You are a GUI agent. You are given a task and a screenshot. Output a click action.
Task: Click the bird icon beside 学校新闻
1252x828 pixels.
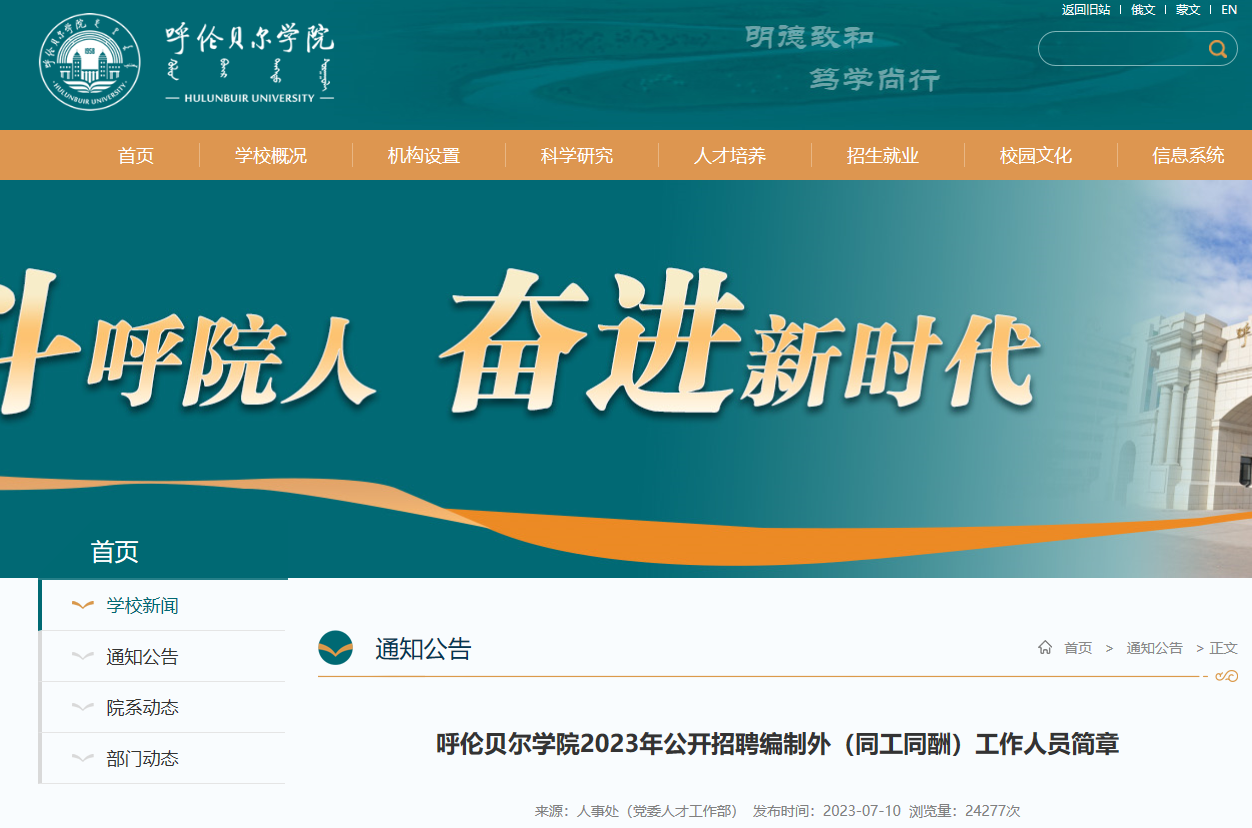[83, 605]
